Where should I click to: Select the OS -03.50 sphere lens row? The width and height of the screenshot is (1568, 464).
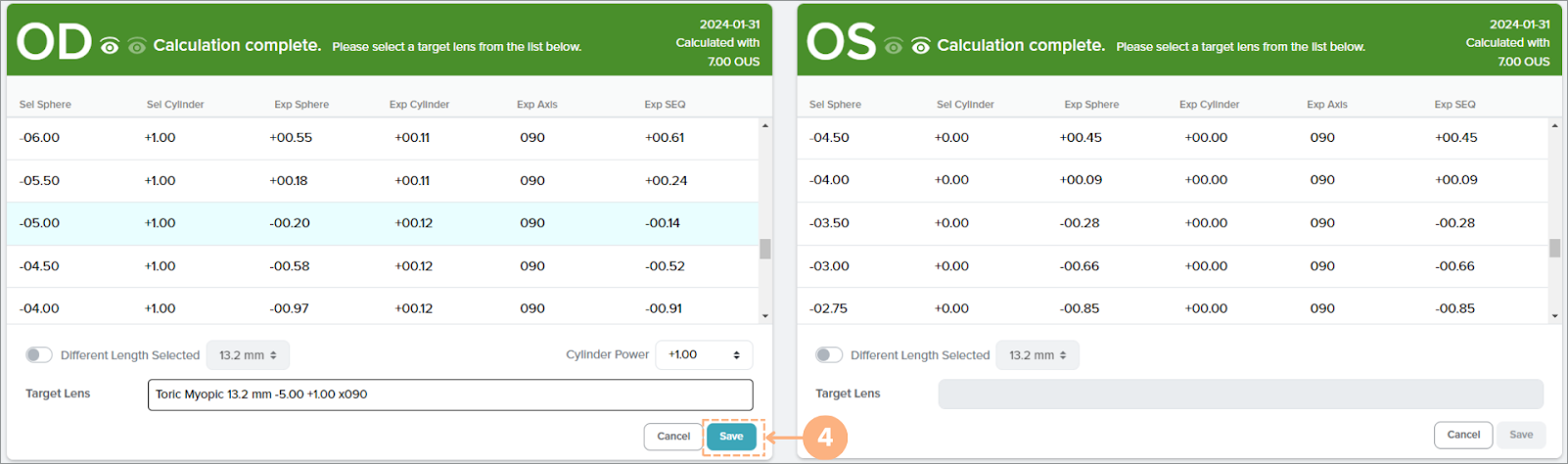1172,223
